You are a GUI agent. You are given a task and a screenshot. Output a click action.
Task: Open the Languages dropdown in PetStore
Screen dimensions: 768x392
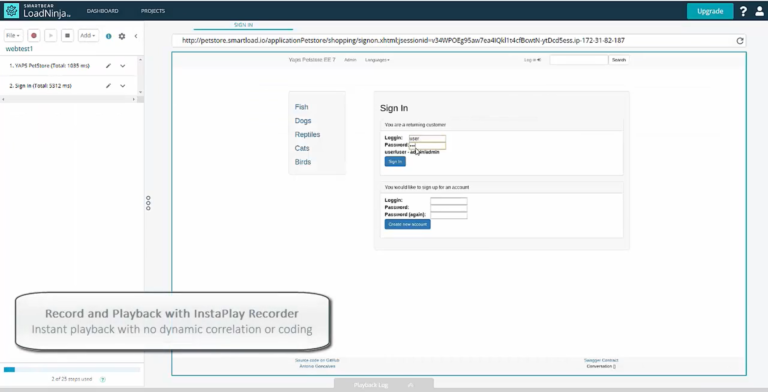click(377, 60)
